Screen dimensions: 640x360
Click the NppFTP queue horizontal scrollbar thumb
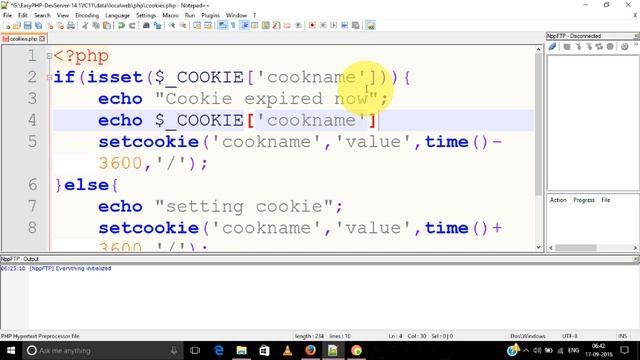[576, 248]
